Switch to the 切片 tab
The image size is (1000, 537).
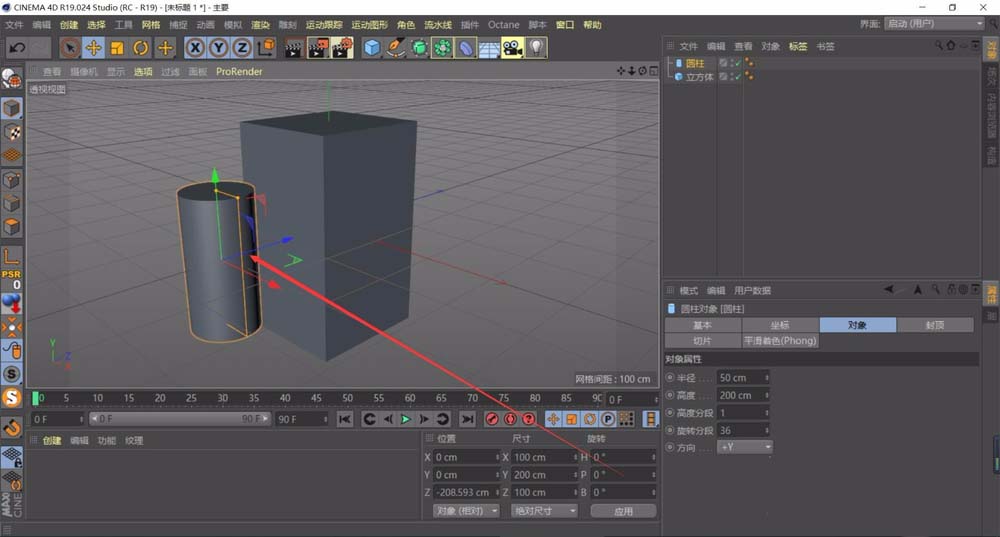[703, 341]
